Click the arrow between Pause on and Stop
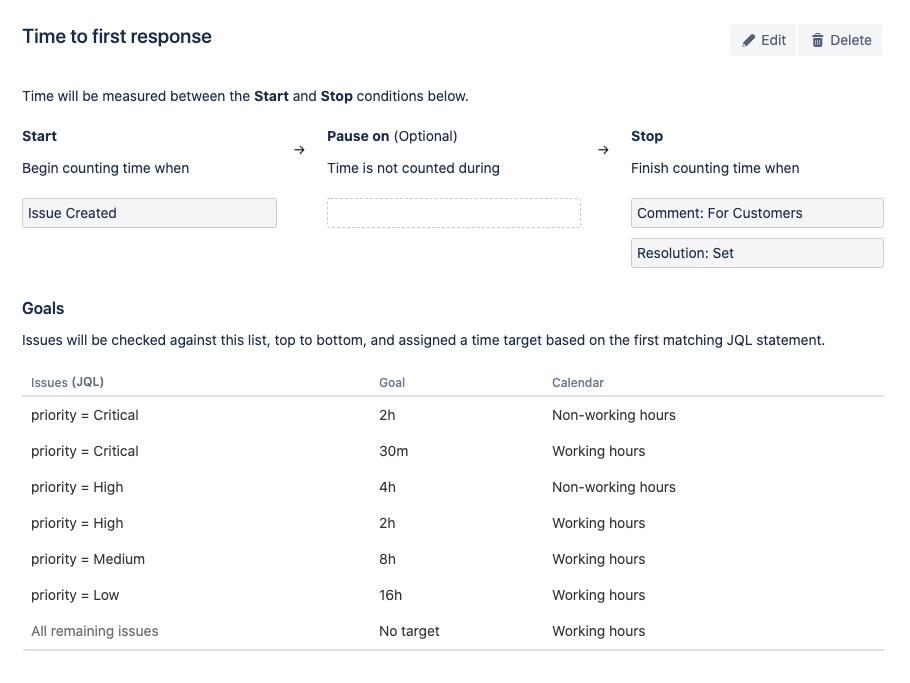Image resolution: width=910 pixels, height=683 pixels. 604,150
